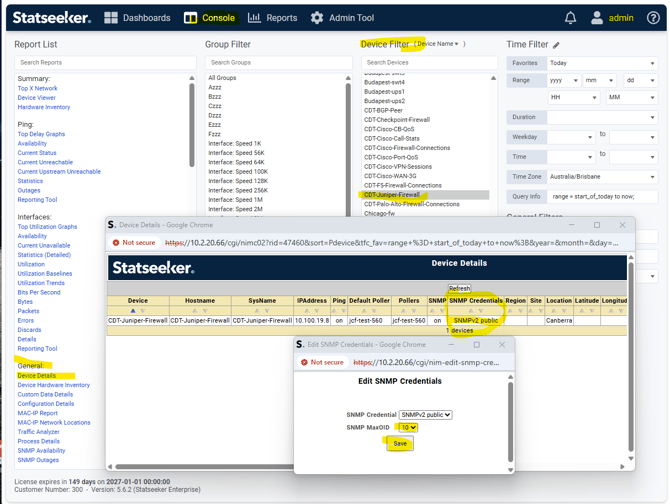This screenshot has height=504, width=670.
Task: Open Device Hardware Inventory report link
Action: [x=54, y=385]
